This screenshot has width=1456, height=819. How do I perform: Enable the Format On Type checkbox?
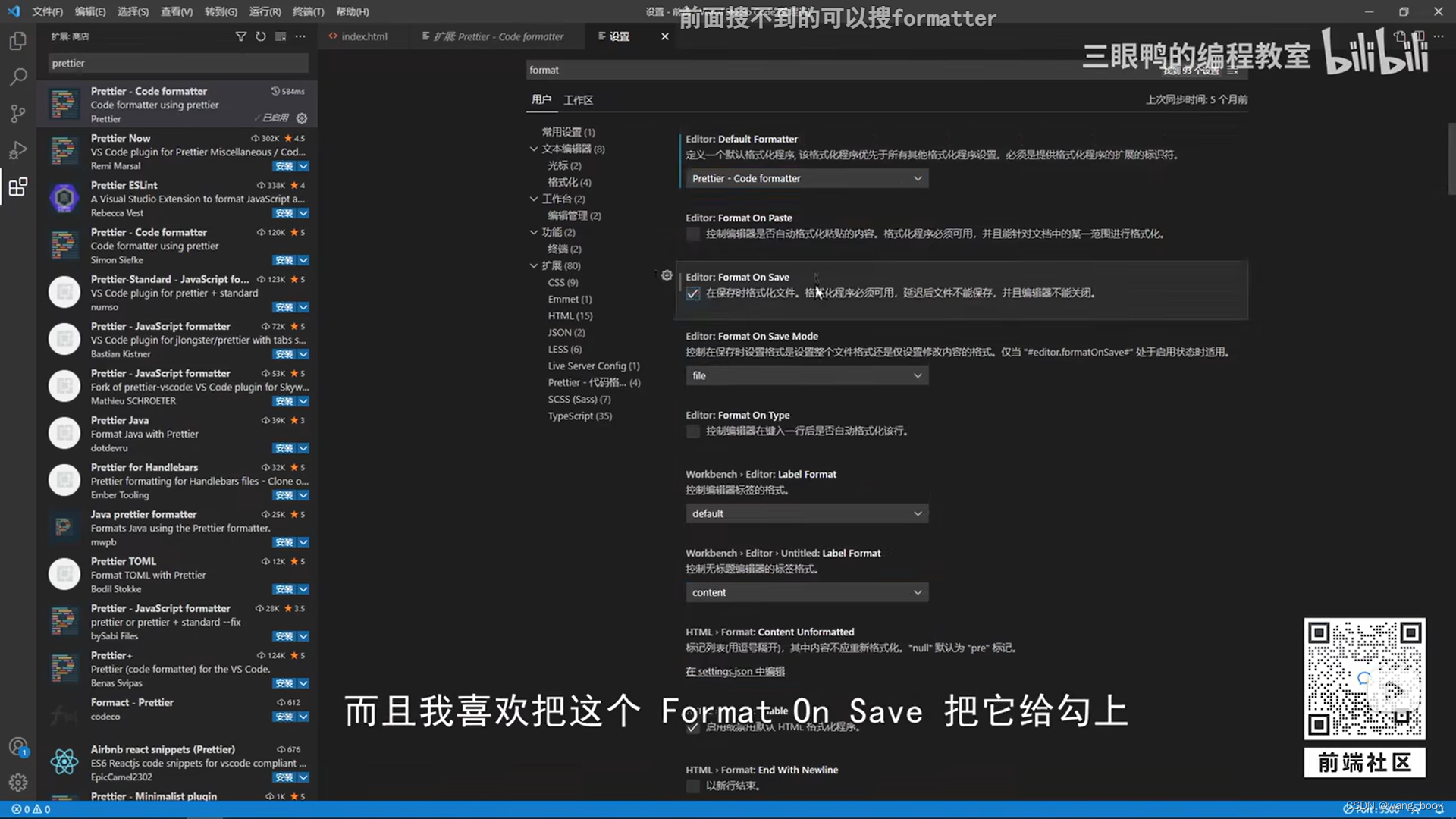(692, 431)
